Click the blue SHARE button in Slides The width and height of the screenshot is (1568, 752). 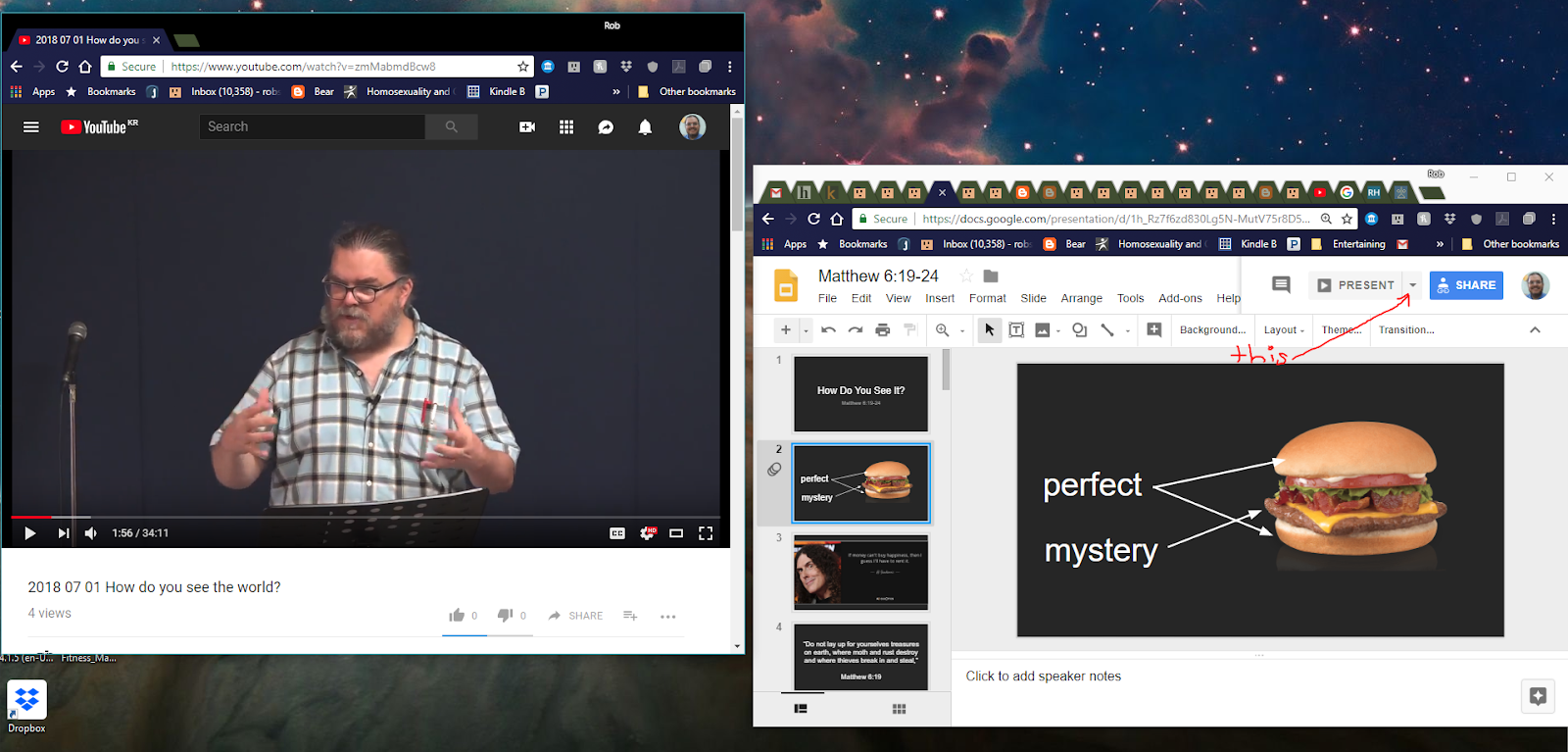pos(1466,285)
